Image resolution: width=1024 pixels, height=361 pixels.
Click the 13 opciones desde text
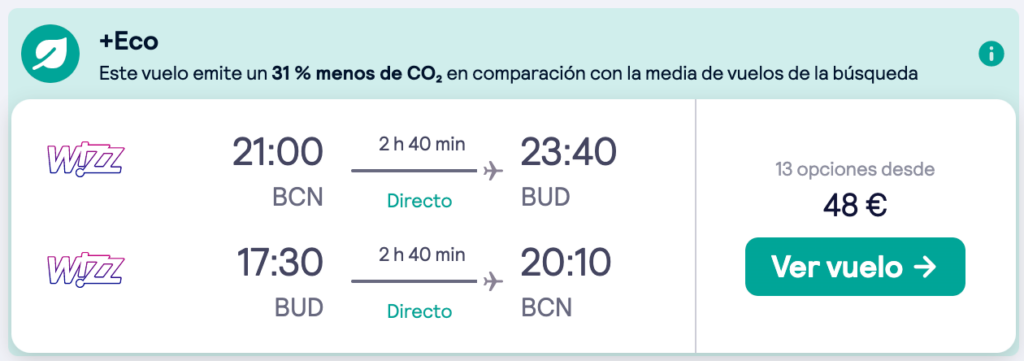click(x=855, y=170)
